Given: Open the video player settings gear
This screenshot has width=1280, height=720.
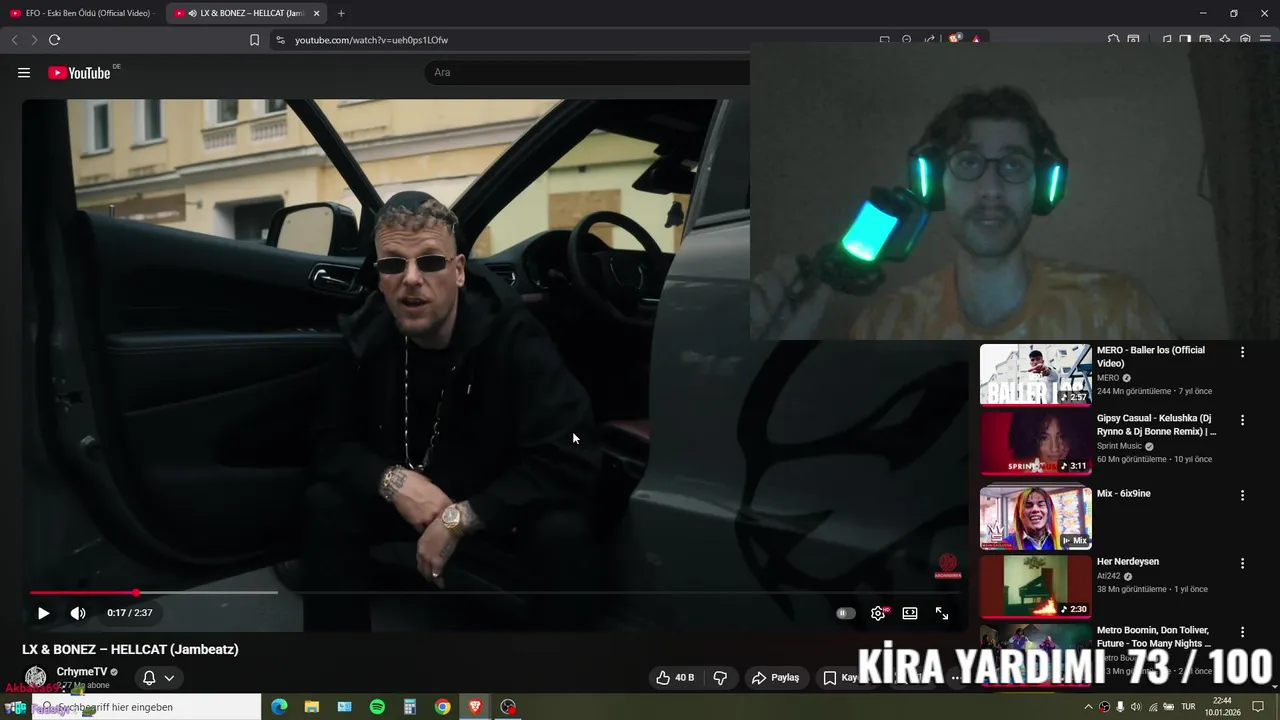Looking at the screenshot, I should (x=878, y=613).
